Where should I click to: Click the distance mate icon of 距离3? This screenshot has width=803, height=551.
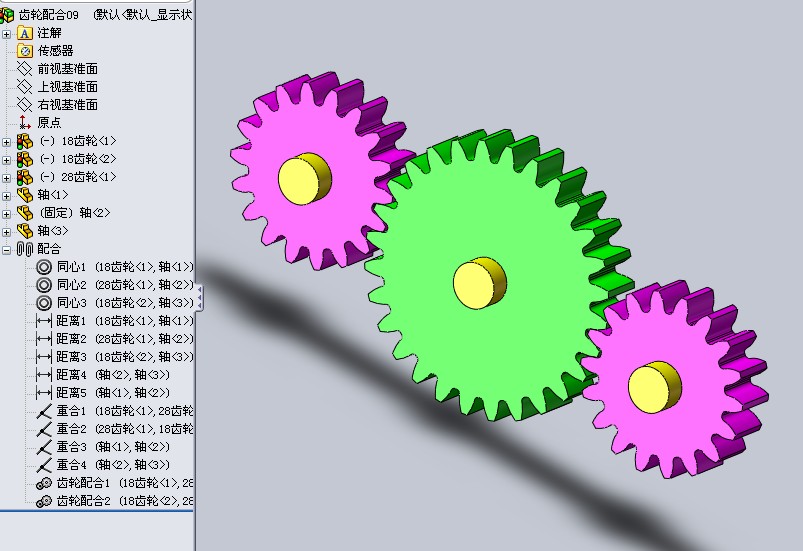coord(44,357)
